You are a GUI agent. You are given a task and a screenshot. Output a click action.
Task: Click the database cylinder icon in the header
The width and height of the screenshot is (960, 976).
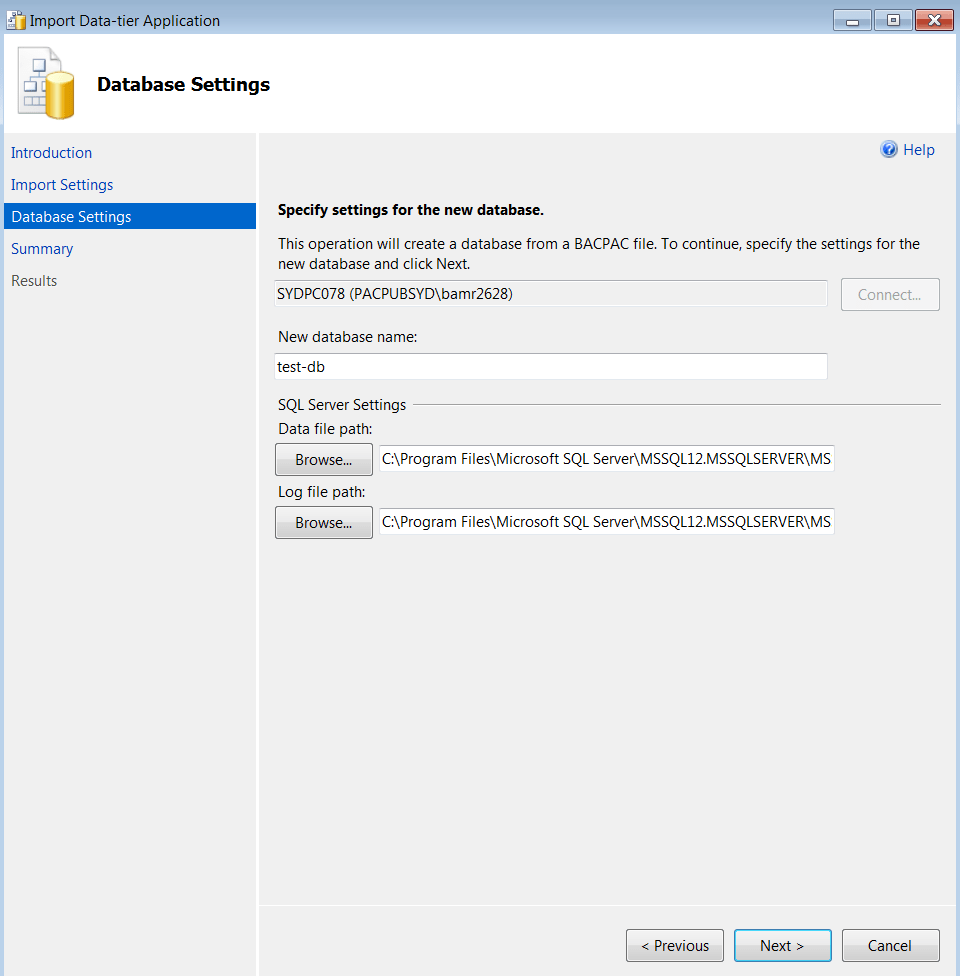pos(46,83)
